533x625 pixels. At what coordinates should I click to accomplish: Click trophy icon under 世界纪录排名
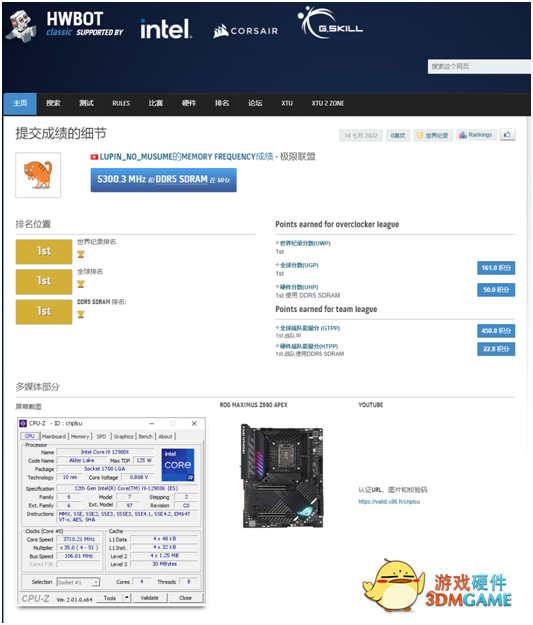(x=81, y=254)
